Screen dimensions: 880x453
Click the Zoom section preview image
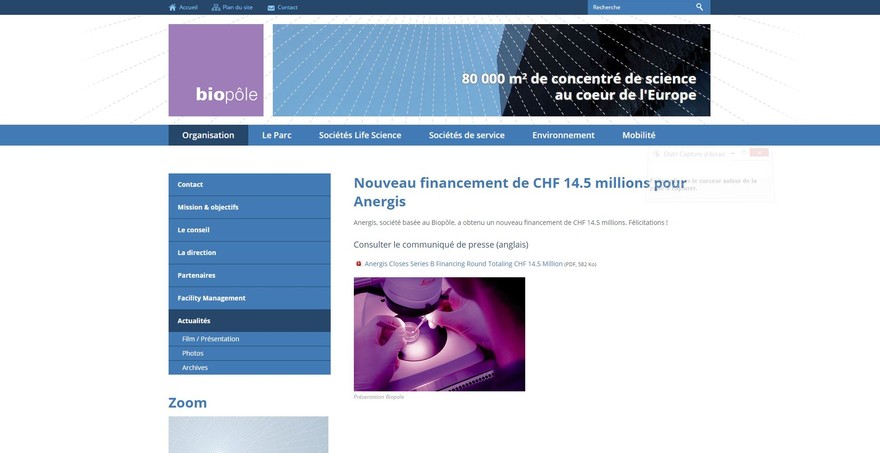(x=249, y=434)
